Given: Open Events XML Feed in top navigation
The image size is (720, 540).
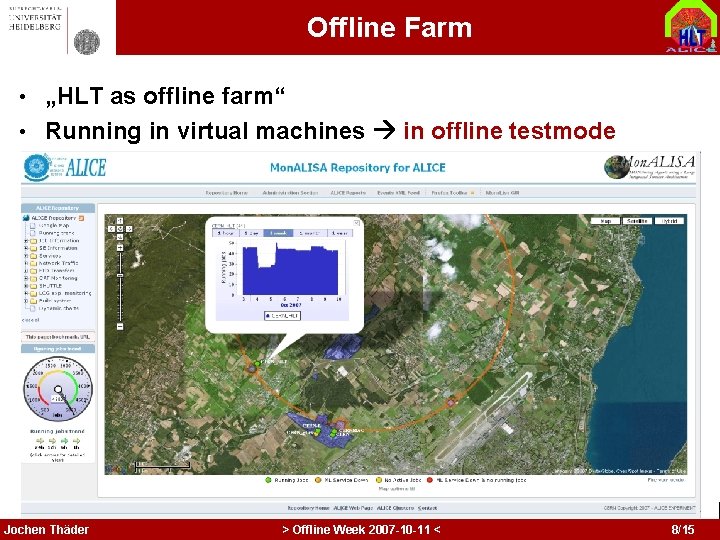Looking at the screenshot, I should tap(399, 193).
